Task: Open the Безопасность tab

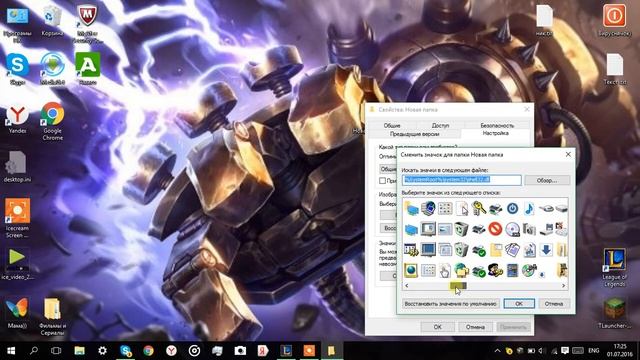Action: point(497,125)
